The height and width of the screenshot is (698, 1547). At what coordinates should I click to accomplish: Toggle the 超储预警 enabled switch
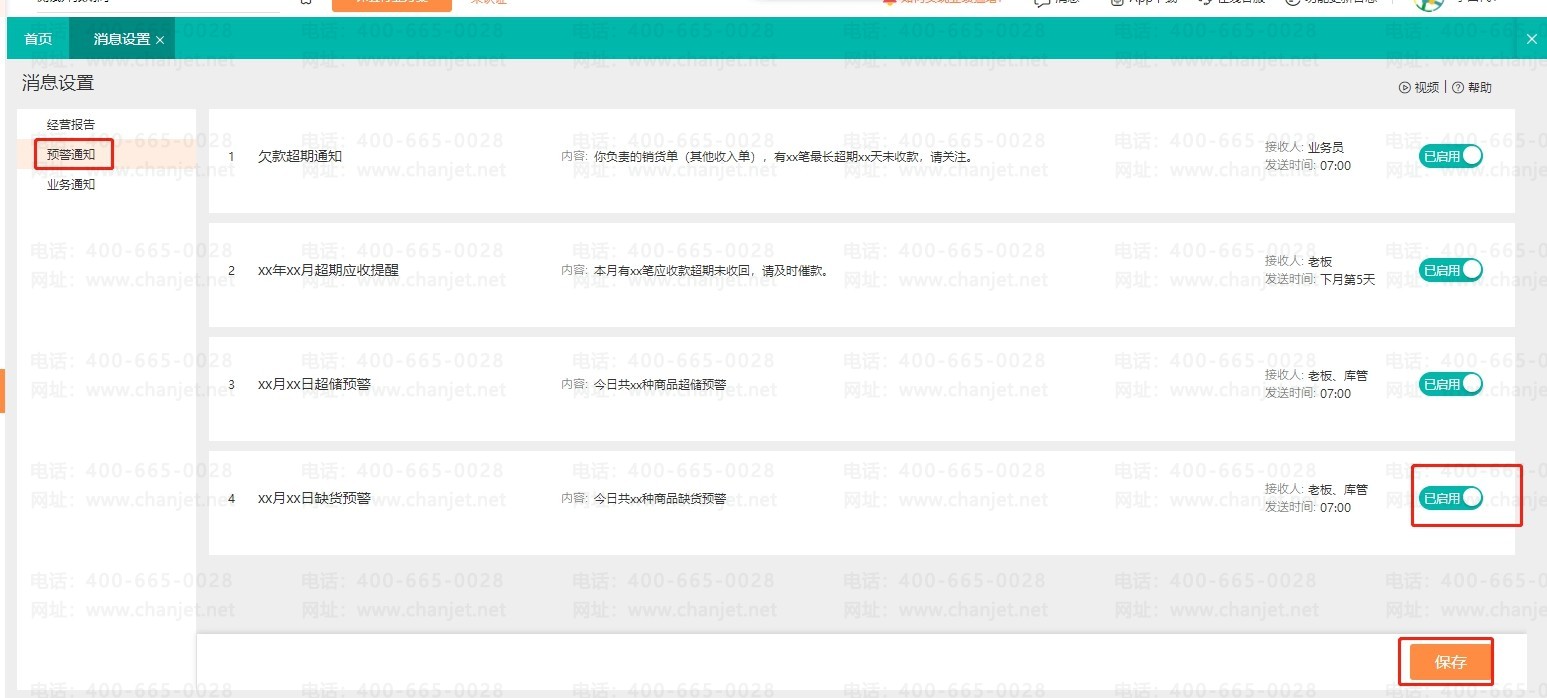pyautogui.click(x=1451, y=384)
